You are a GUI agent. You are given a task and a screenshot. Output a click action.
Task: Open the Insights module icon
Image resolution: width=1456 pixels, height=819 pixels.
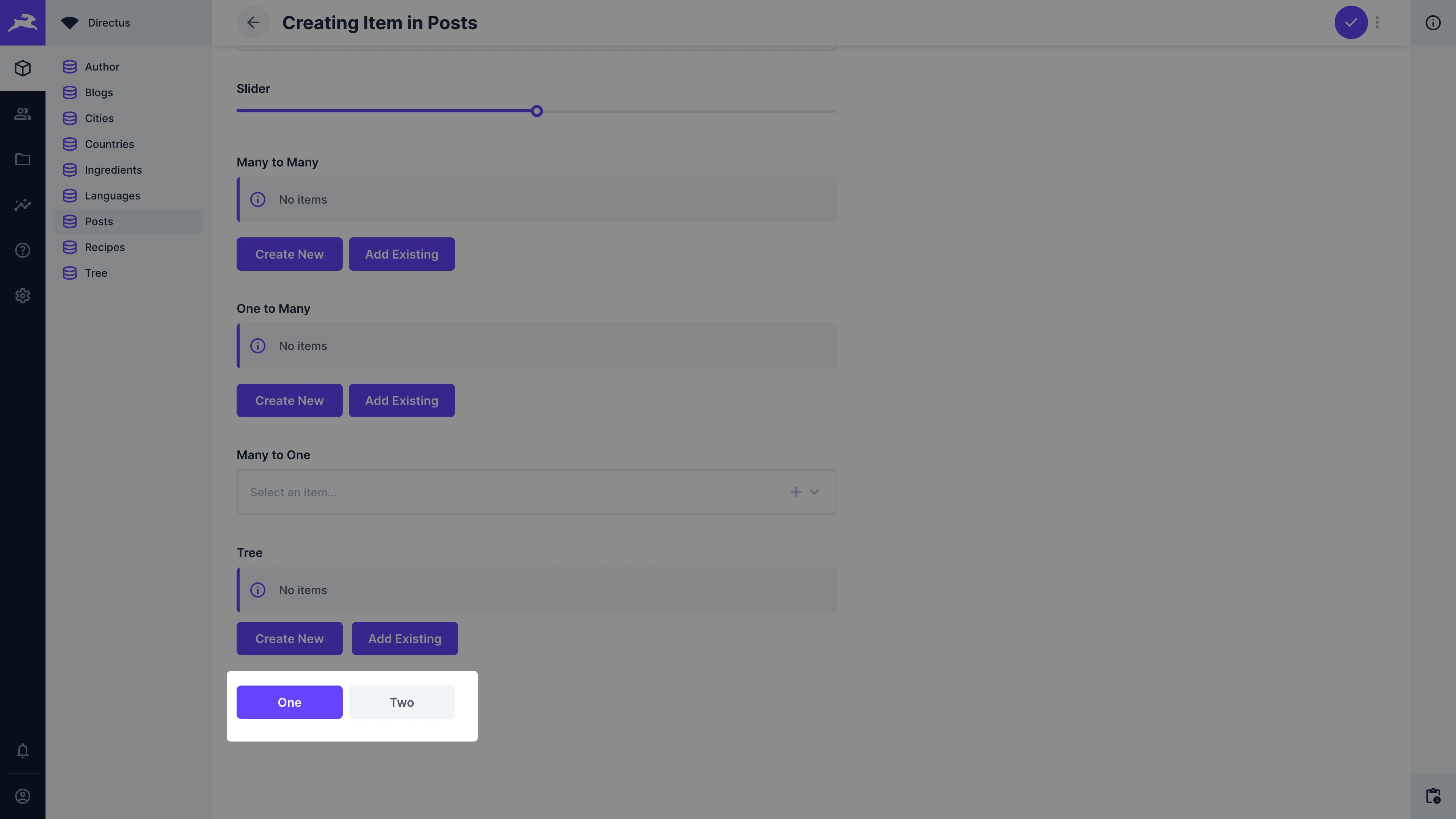[x=23, y=205]
